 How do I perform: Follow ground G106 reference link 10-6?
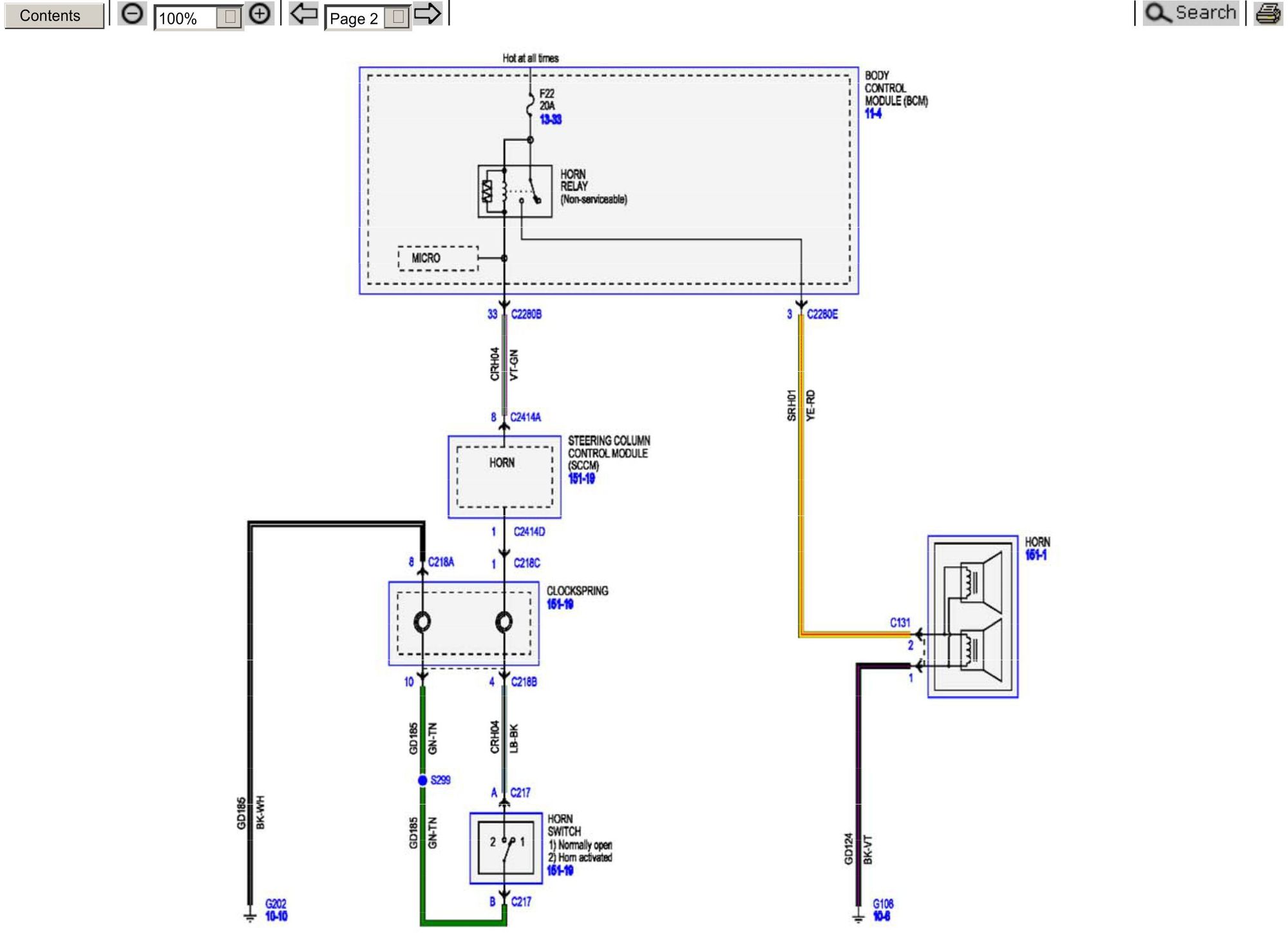coord(882,916)
